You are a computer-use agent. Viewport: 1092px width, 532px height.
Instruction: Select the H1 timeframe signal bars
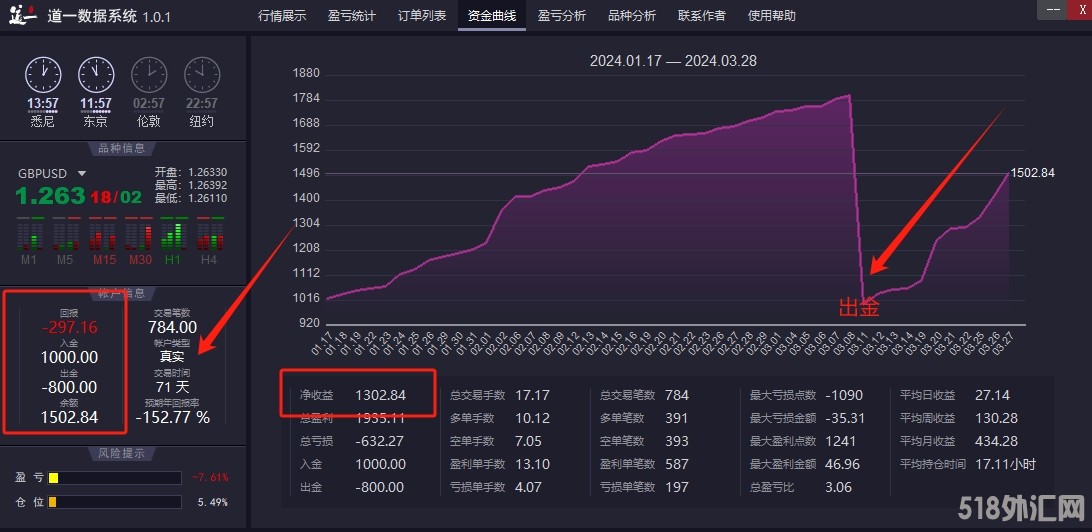[x=173, y=236]
